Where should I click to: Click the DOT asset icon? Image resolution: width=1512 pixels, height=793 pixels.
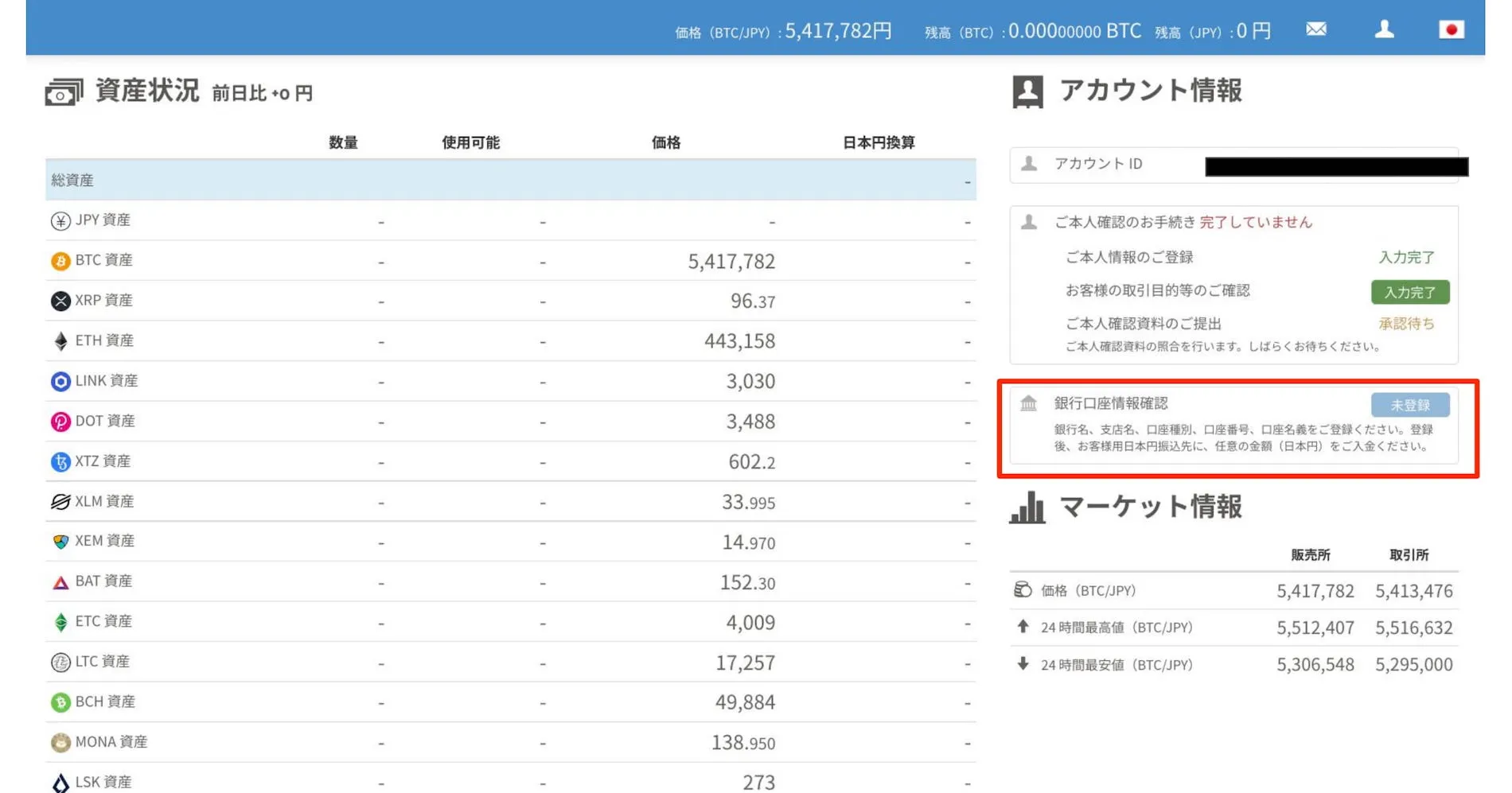point(59,421)
